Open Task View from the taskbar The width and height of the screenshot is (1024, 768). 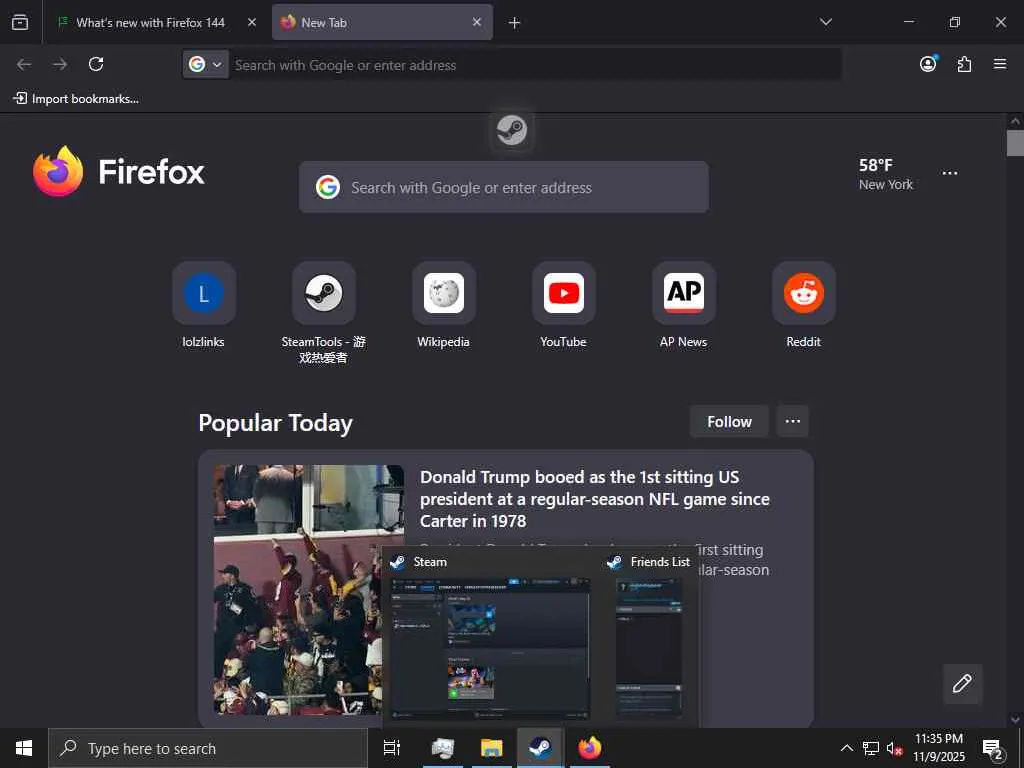coord(392,748)
